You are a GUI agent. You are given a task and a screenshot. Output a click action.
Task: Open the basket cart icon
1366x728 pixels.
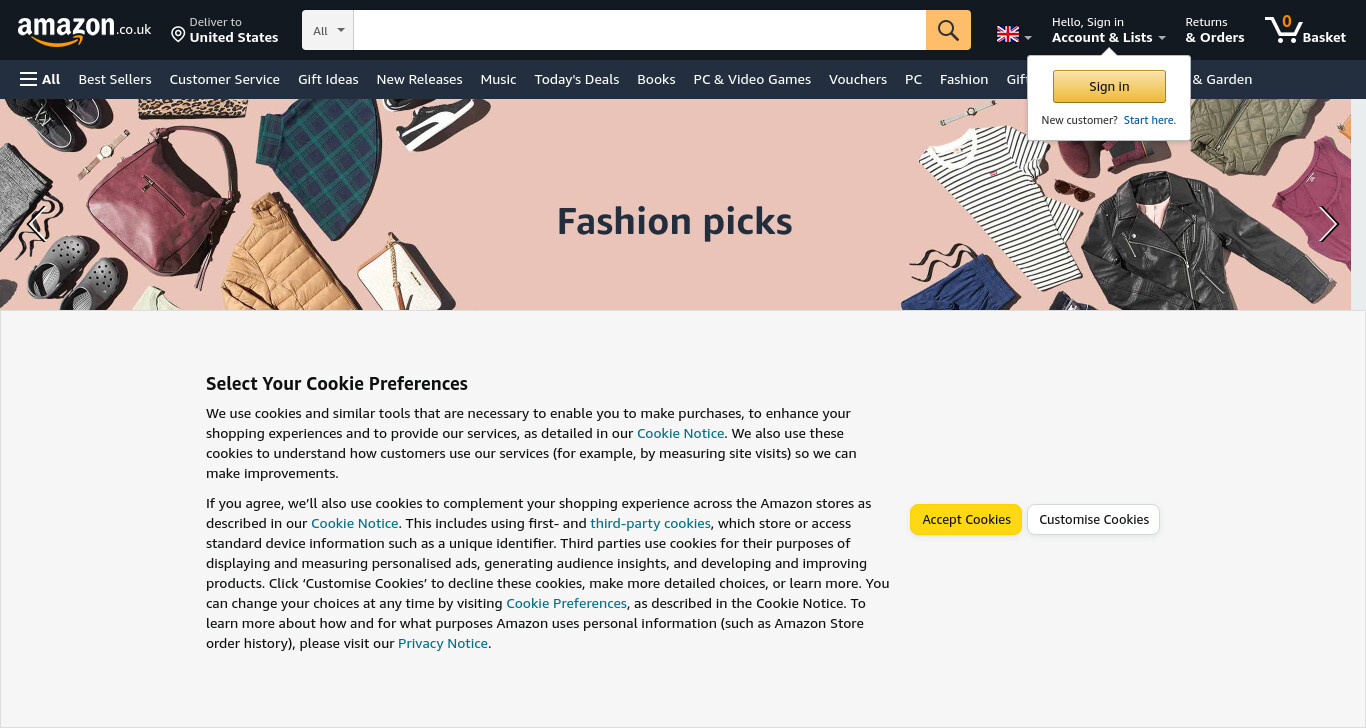point(1305,30)
